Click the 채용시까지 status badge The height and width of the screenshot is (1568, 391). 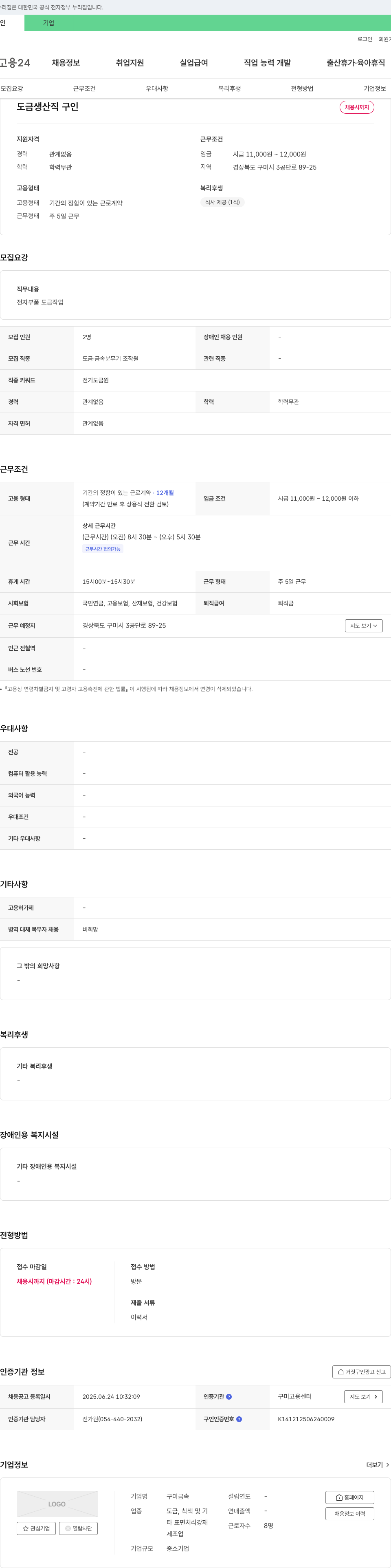pos(357,107)
